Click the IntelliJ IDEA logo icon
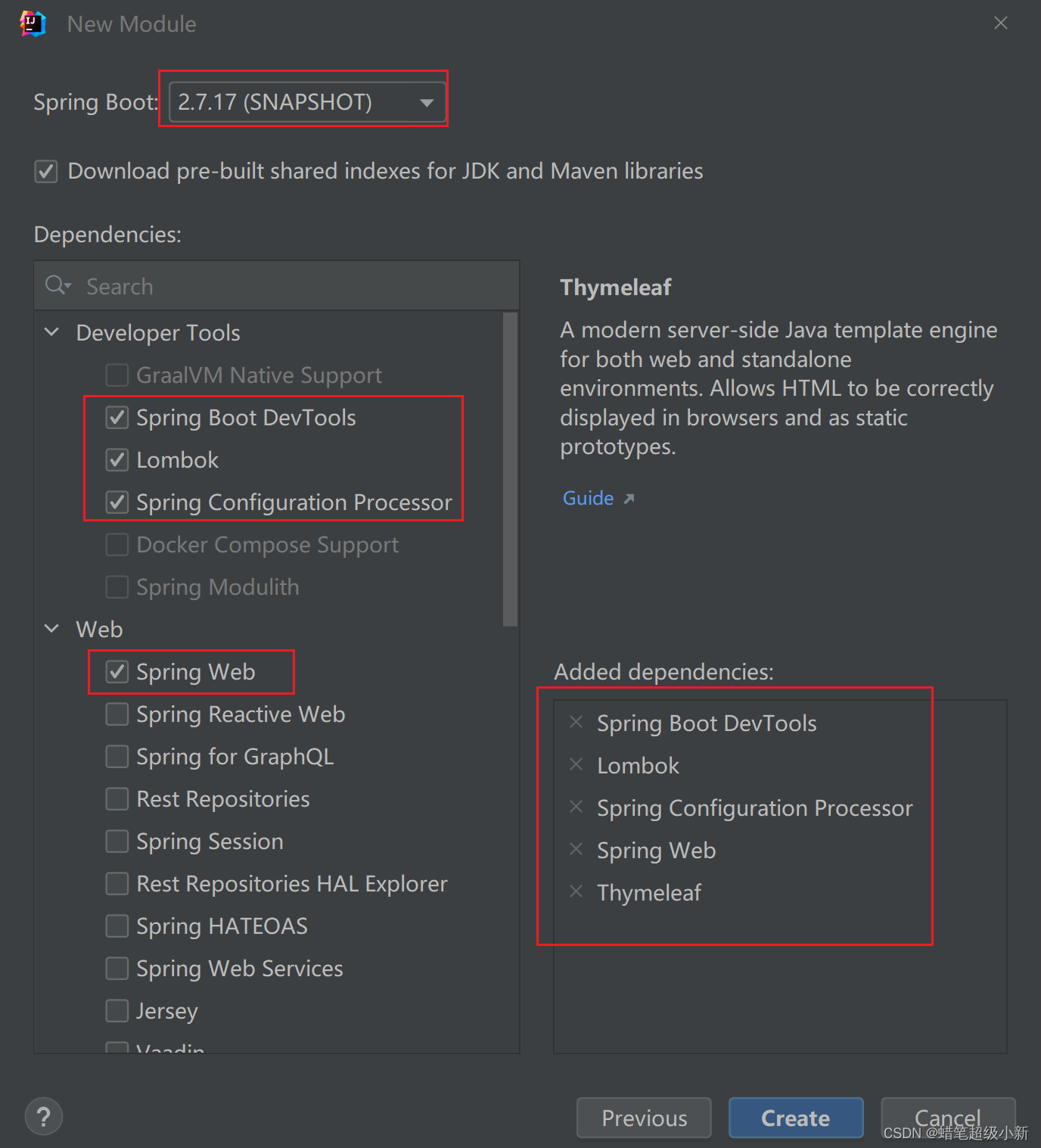1041x1148 pixels. click(33, 23)
